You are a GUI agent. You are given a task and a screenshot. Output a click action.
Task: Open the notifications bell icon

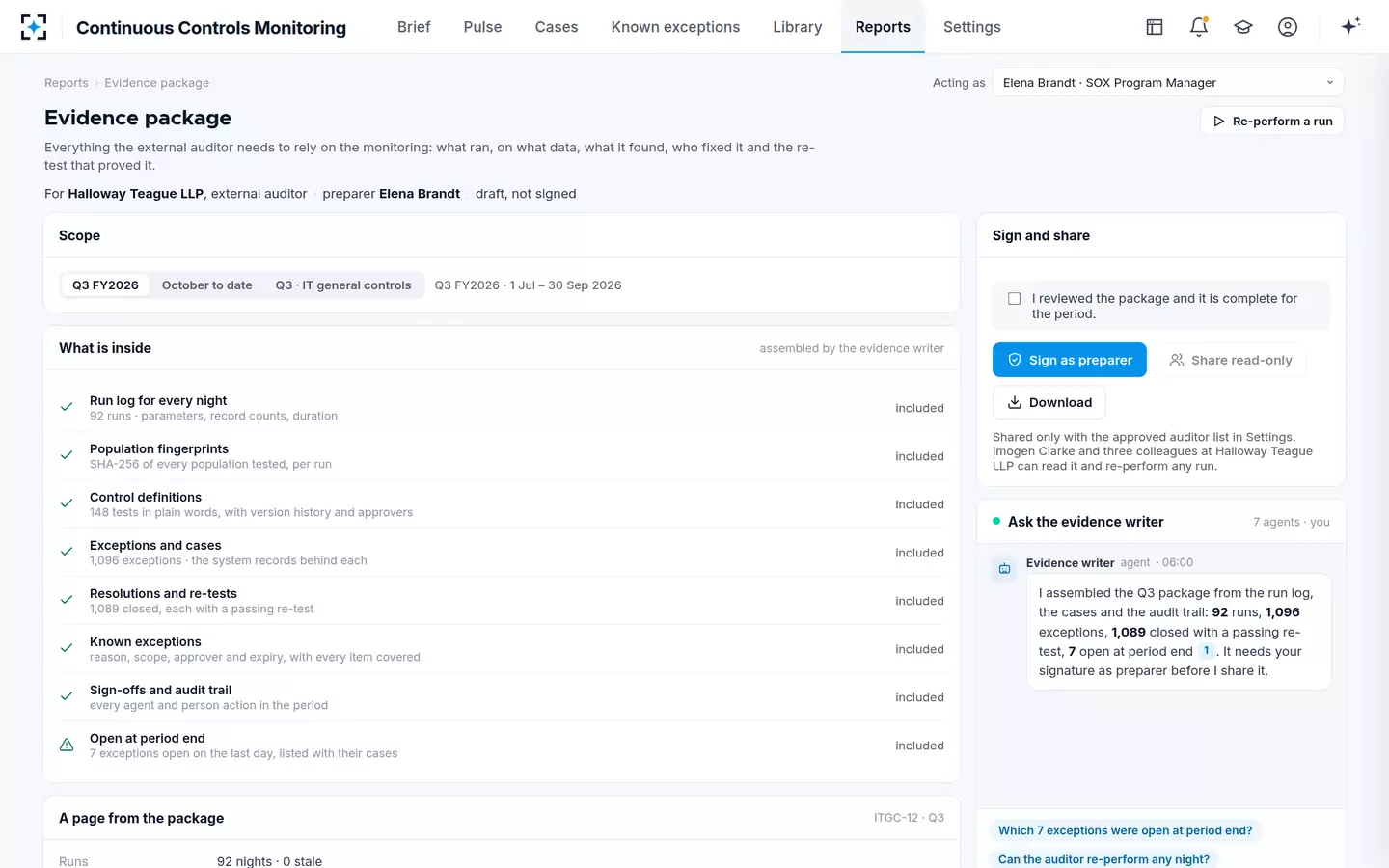coord(1199,27)
